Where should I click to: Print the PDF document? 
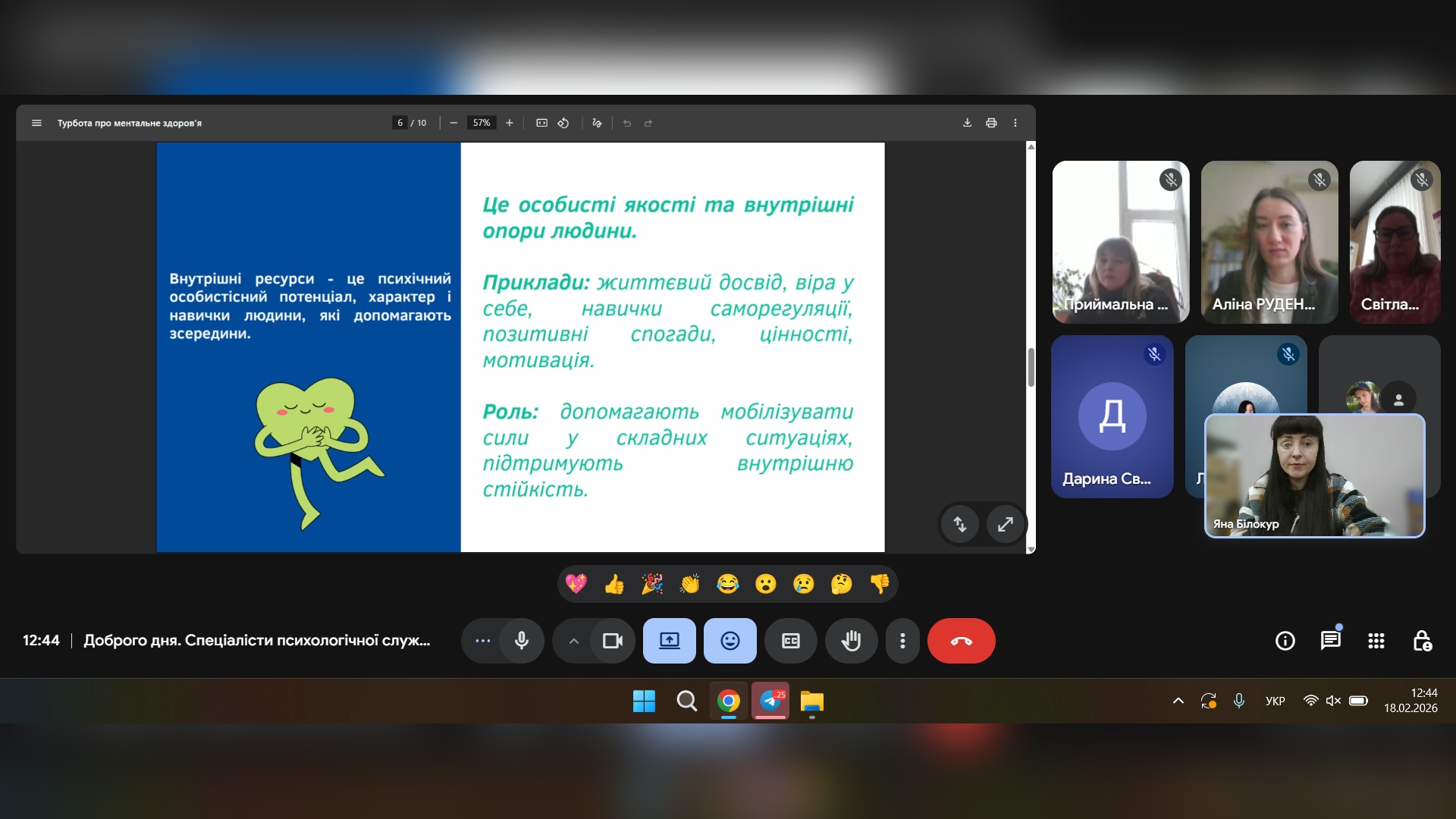click(991, 123)
